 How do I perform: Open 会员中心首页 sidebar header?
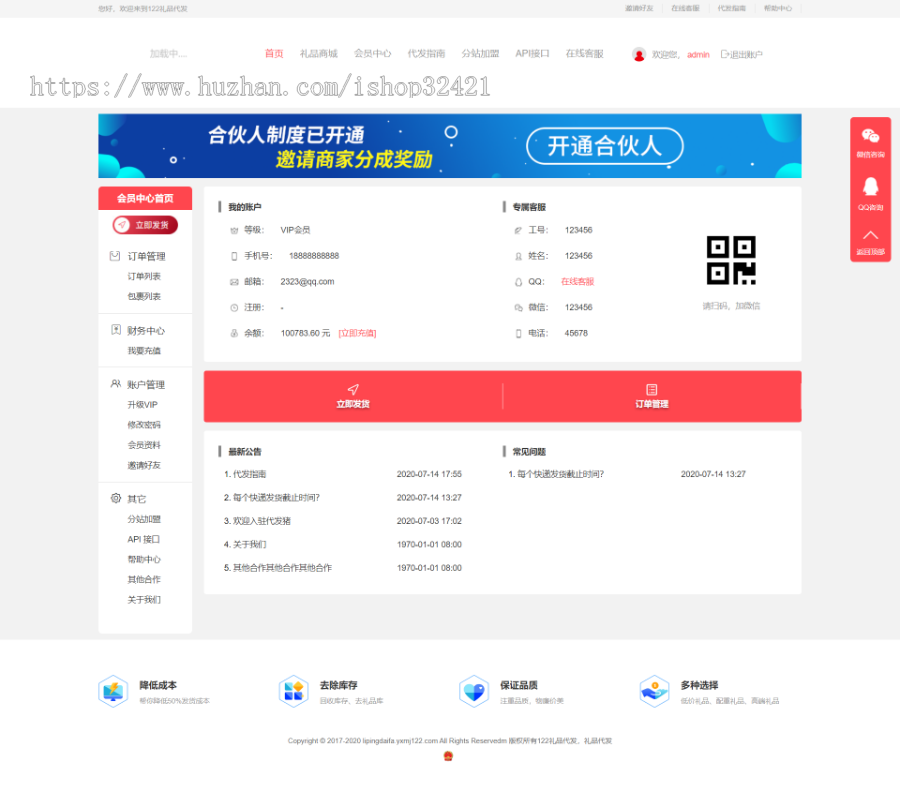click(145, 198)
